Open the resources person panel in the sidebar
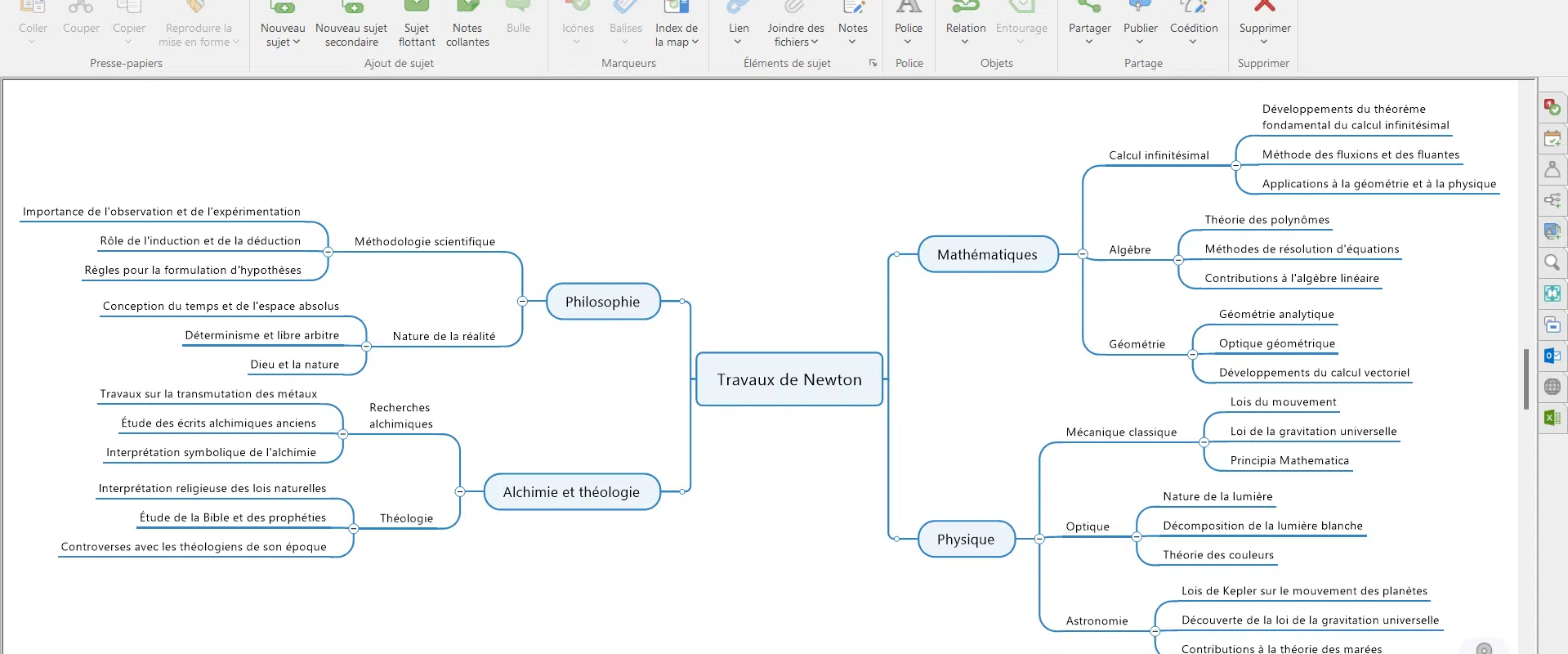Screen dimensions: 1568x654 1552,169
